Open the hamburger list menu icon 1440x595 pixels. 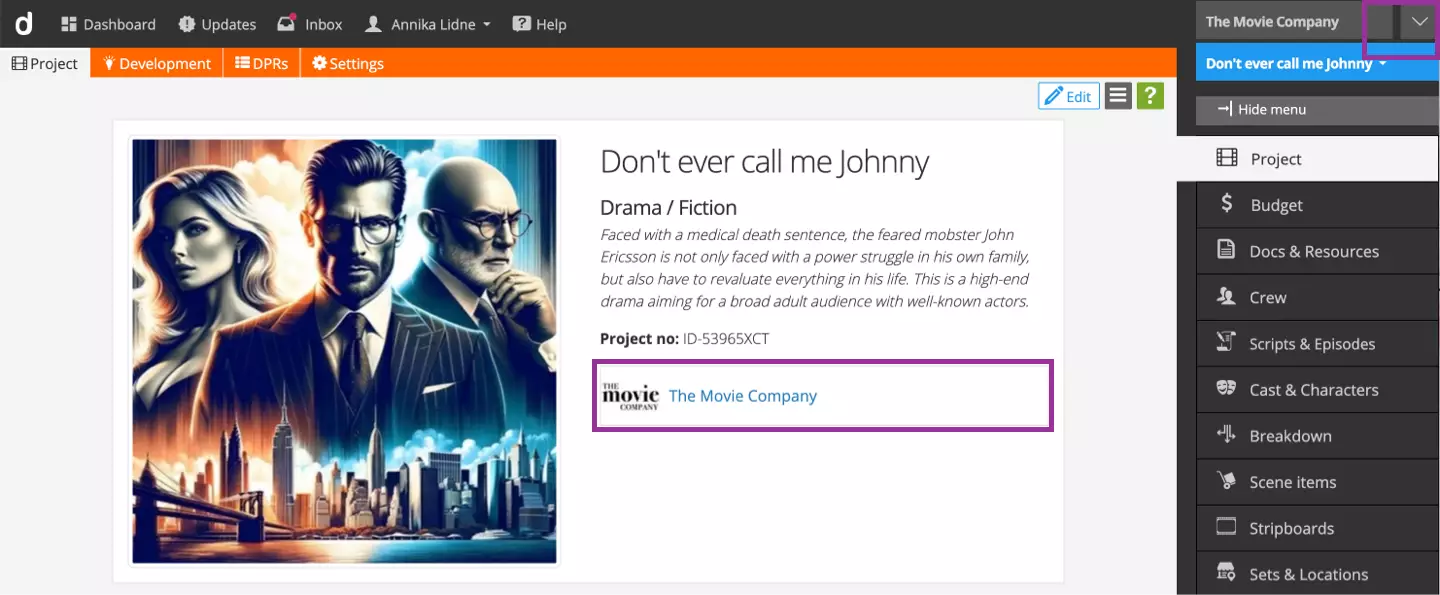1118,96
